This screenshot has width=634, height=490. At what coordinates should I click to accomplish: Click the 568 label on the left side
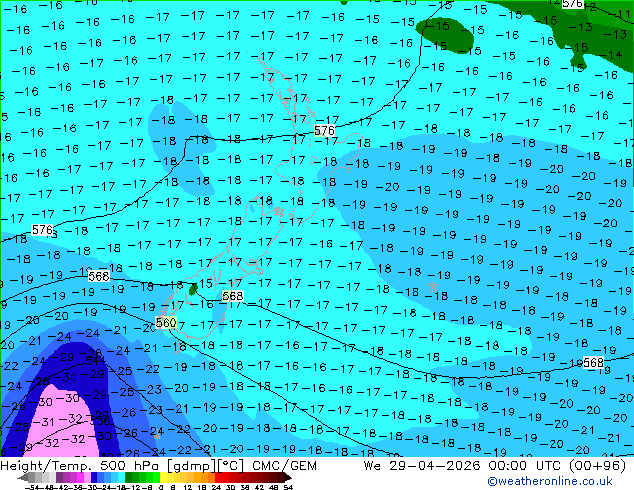[x=99, y=276]
